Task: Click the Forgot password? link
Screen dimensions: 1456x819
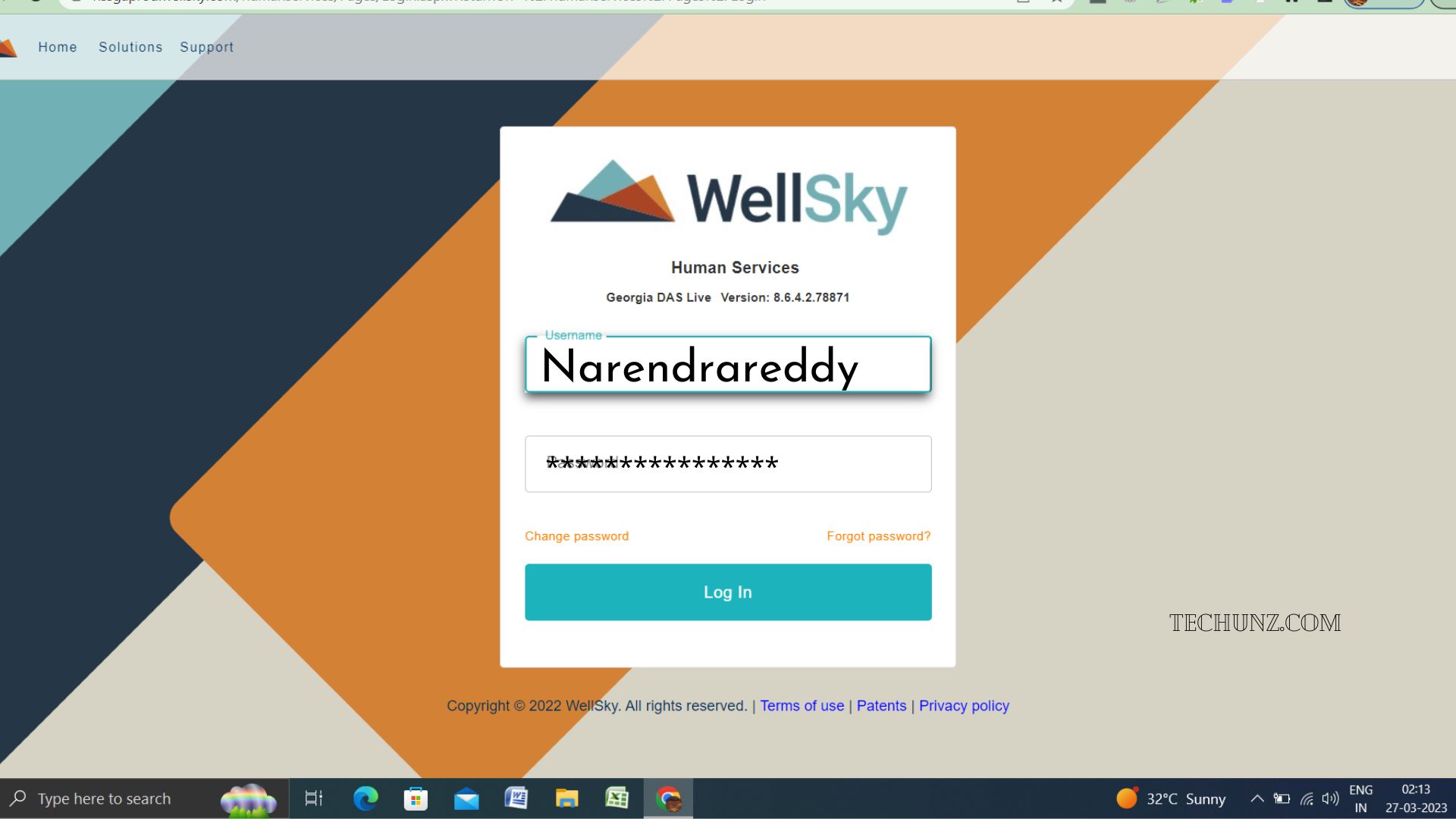Action: 878,536
